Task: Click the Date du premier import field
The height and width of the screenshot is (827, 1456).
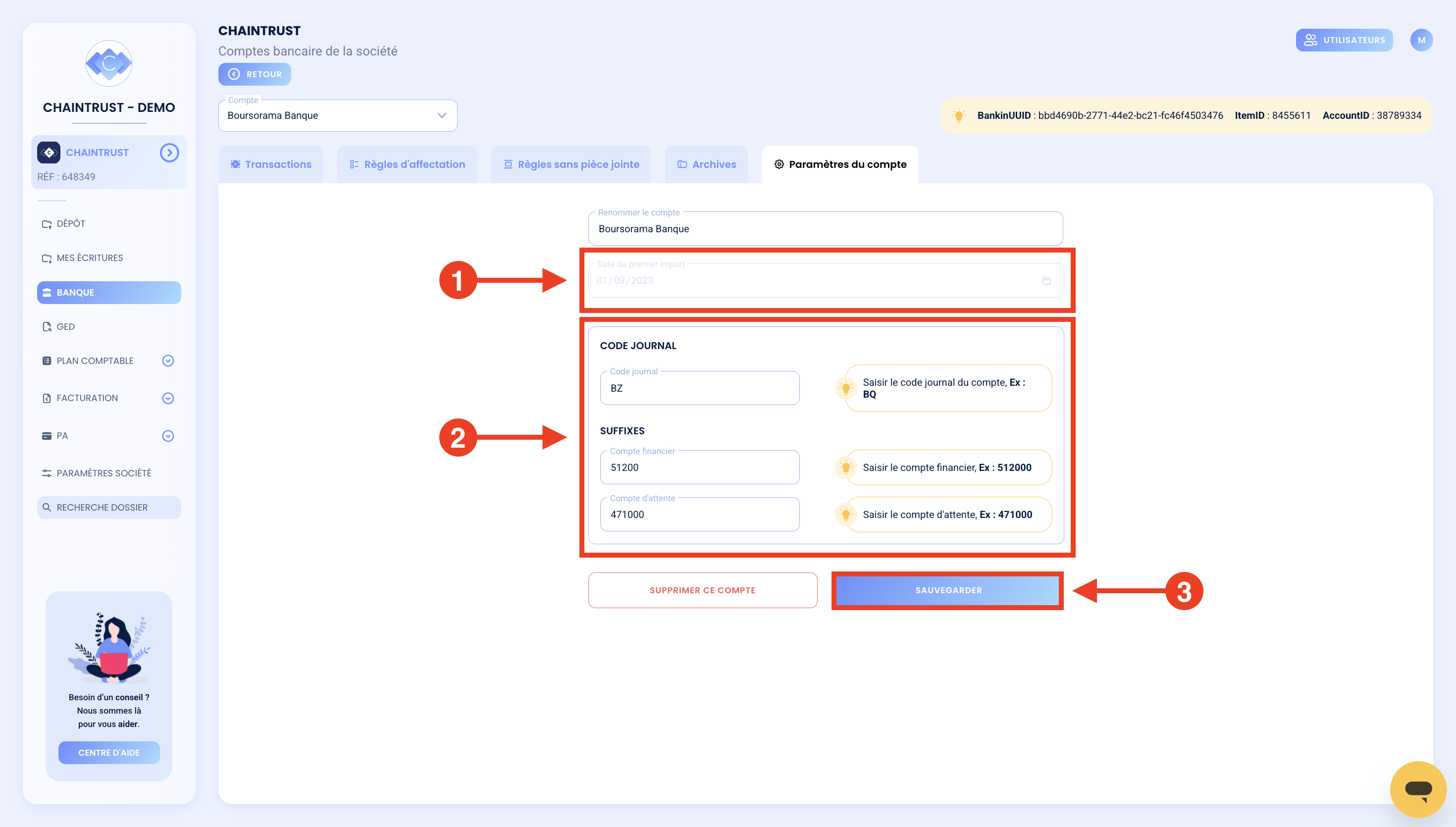Action: pos(826,280)
